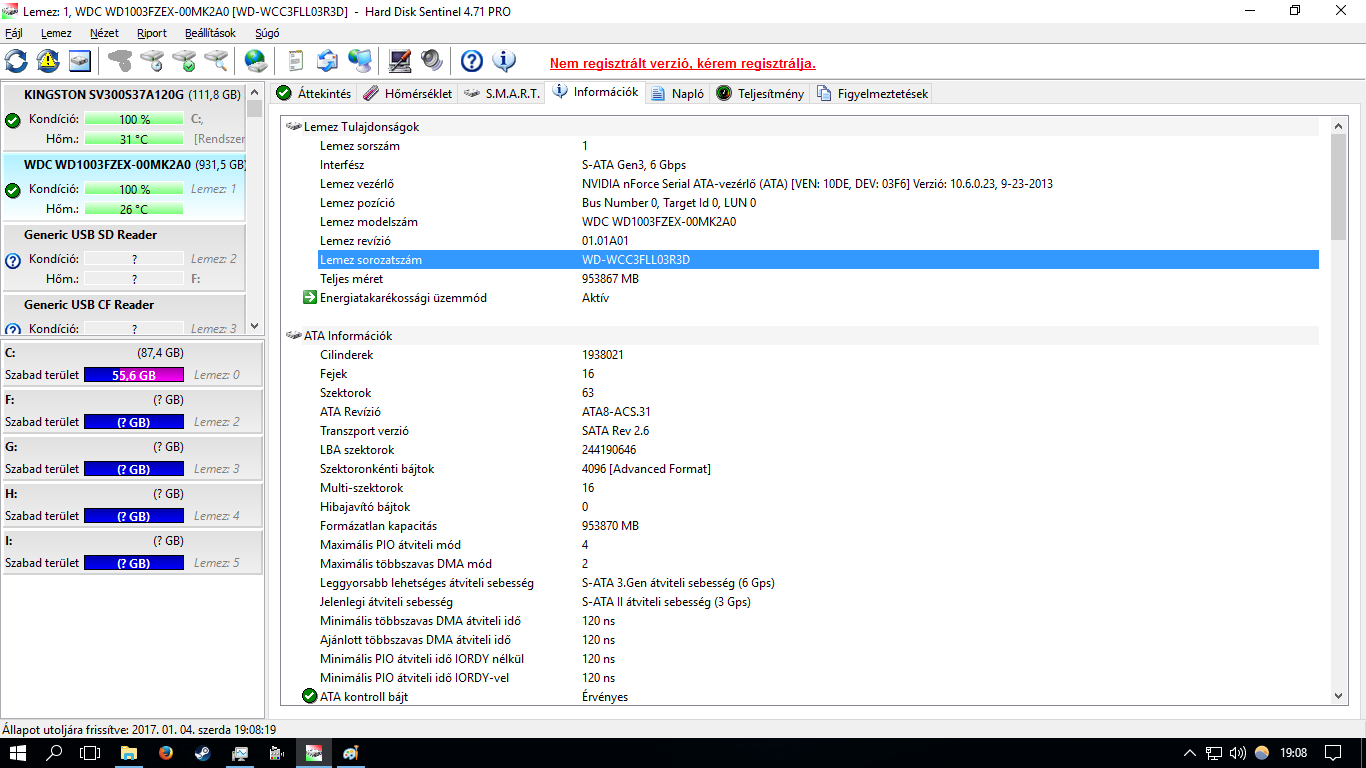Click the envelope with blue arrows icon

(328, 61)
